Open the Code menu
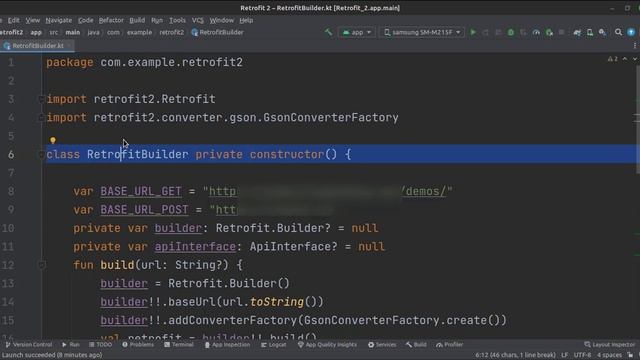The image size is (640, 360). pos(85,20)
